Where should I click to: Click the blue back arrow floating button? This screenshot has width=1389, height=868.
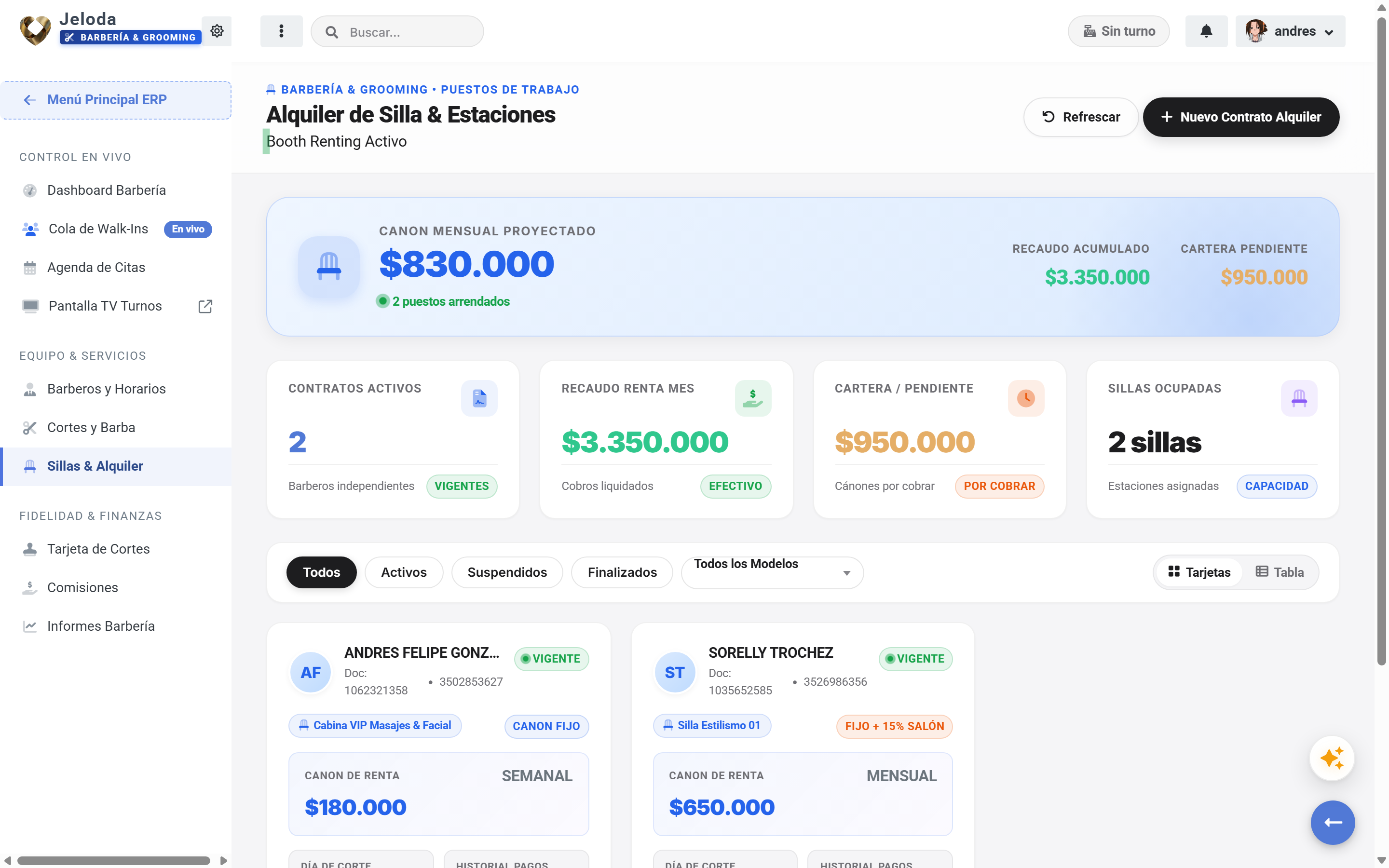click(x=1332, y=822)
